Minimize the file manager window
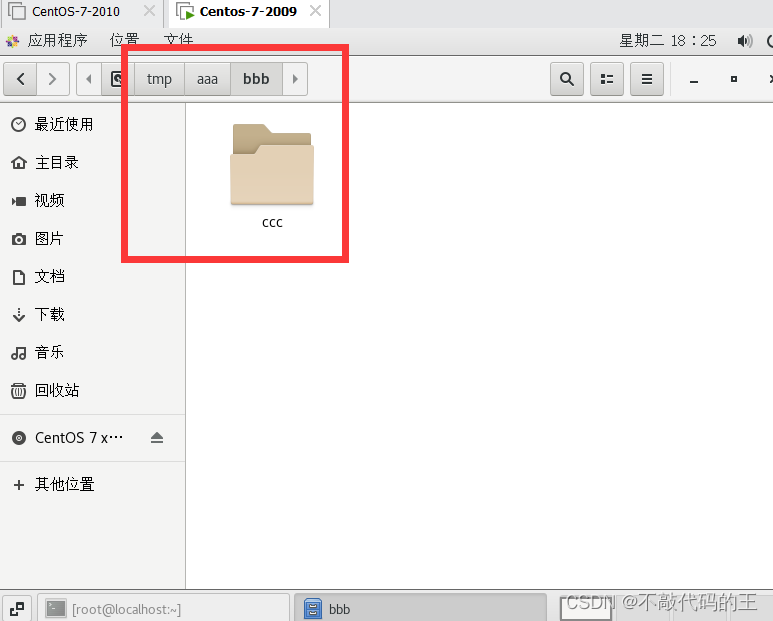 [x=694, y=80]
